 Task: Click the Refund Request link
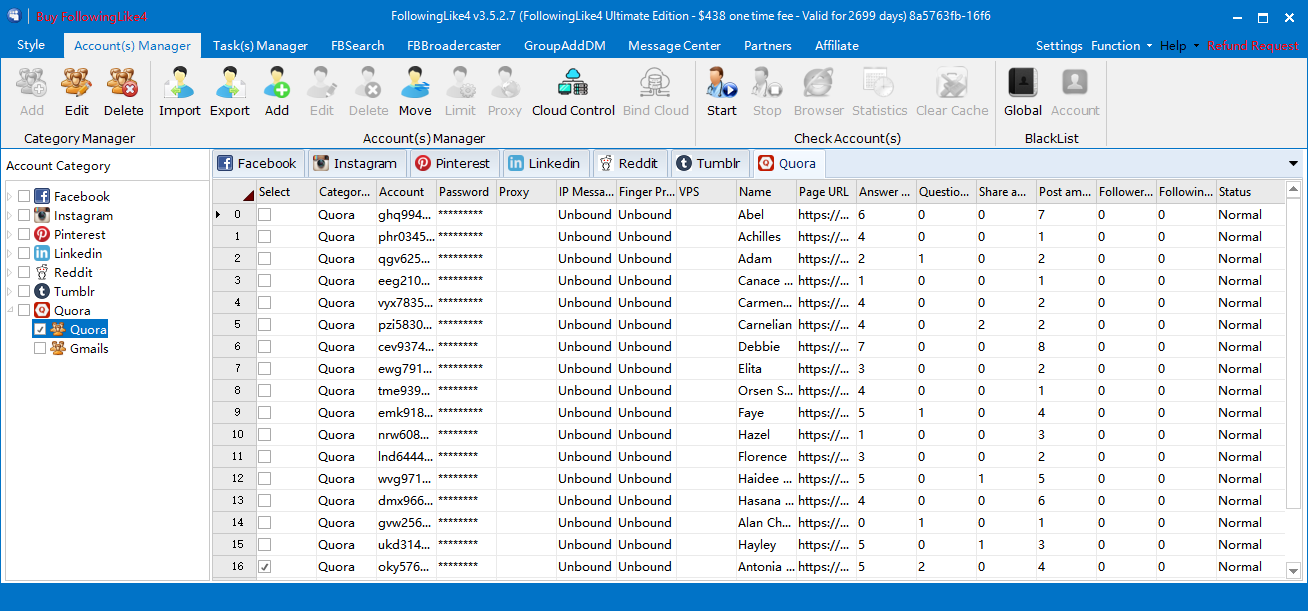click(x=1253, y=46)
